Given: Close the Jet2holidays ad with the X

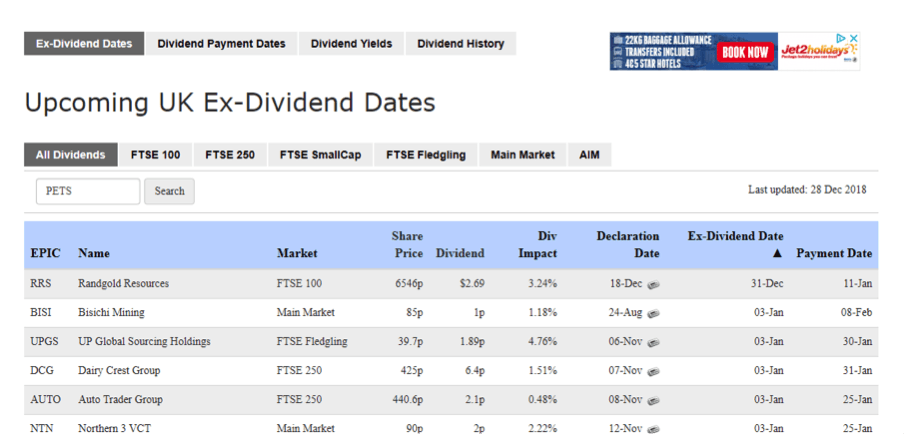Looking at the screenshot, I should click(854, 38).
